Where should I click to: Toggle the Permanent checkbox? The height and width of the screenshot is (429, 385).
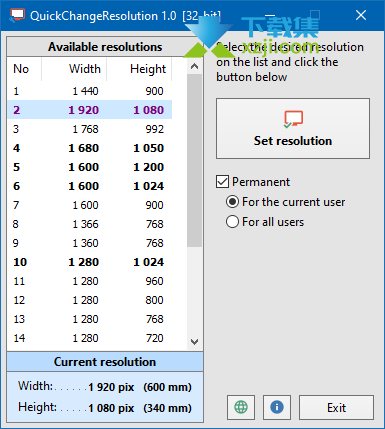222,182
